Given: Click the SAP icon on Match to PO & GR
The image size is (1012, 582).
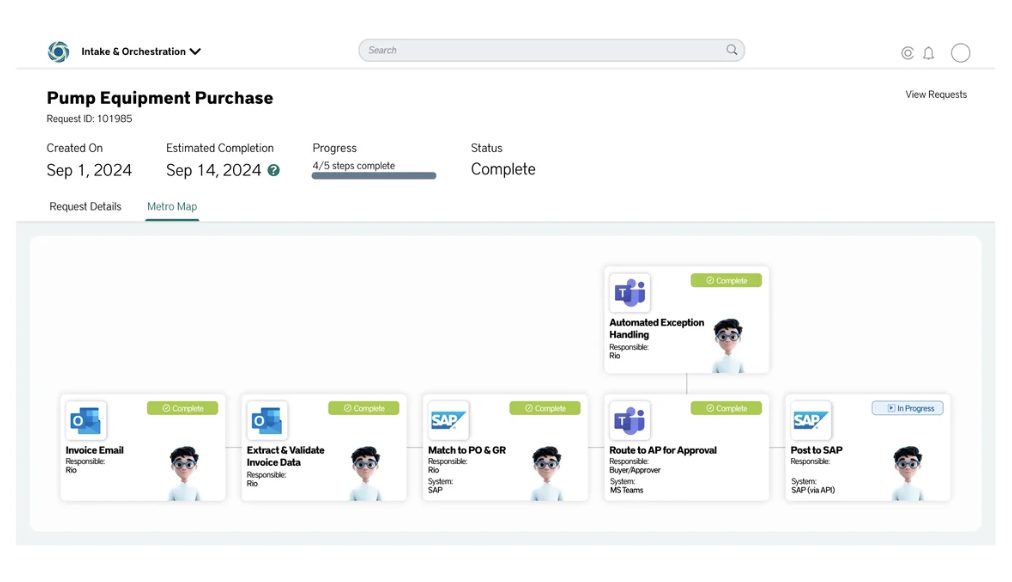Looking at the screenshot, I should point(448,421).
